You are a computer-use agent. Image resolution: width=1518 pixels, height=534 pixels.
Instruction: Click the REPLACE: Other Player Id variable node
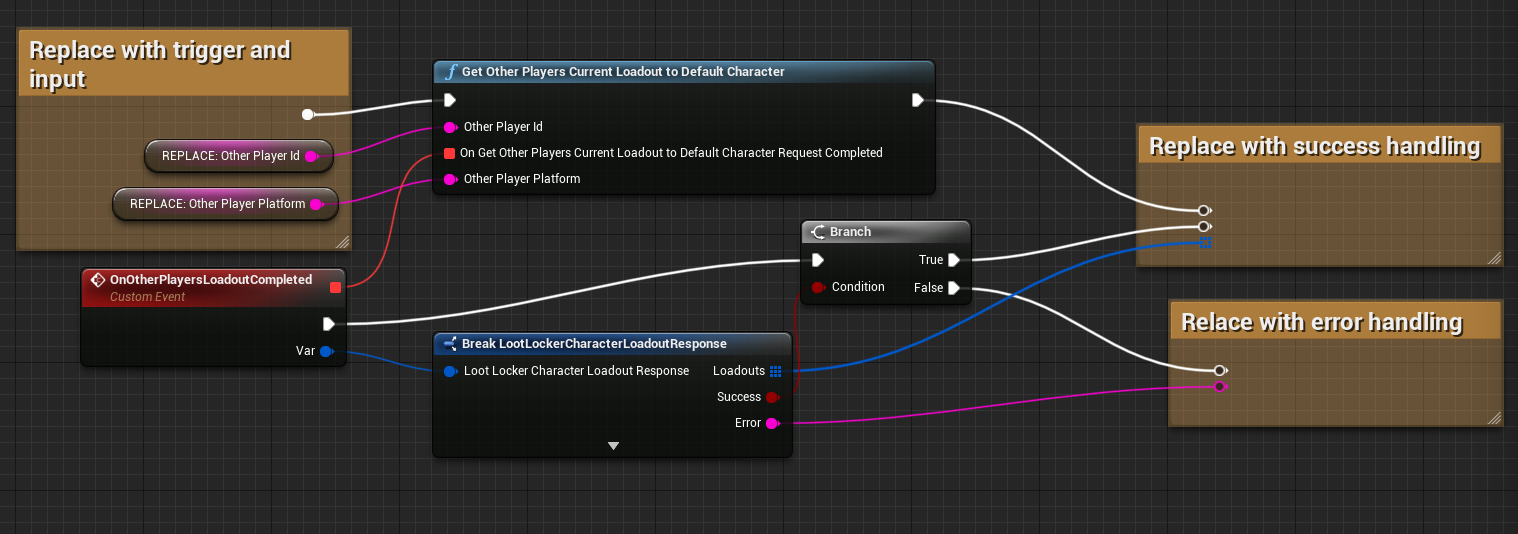[230, 156]
